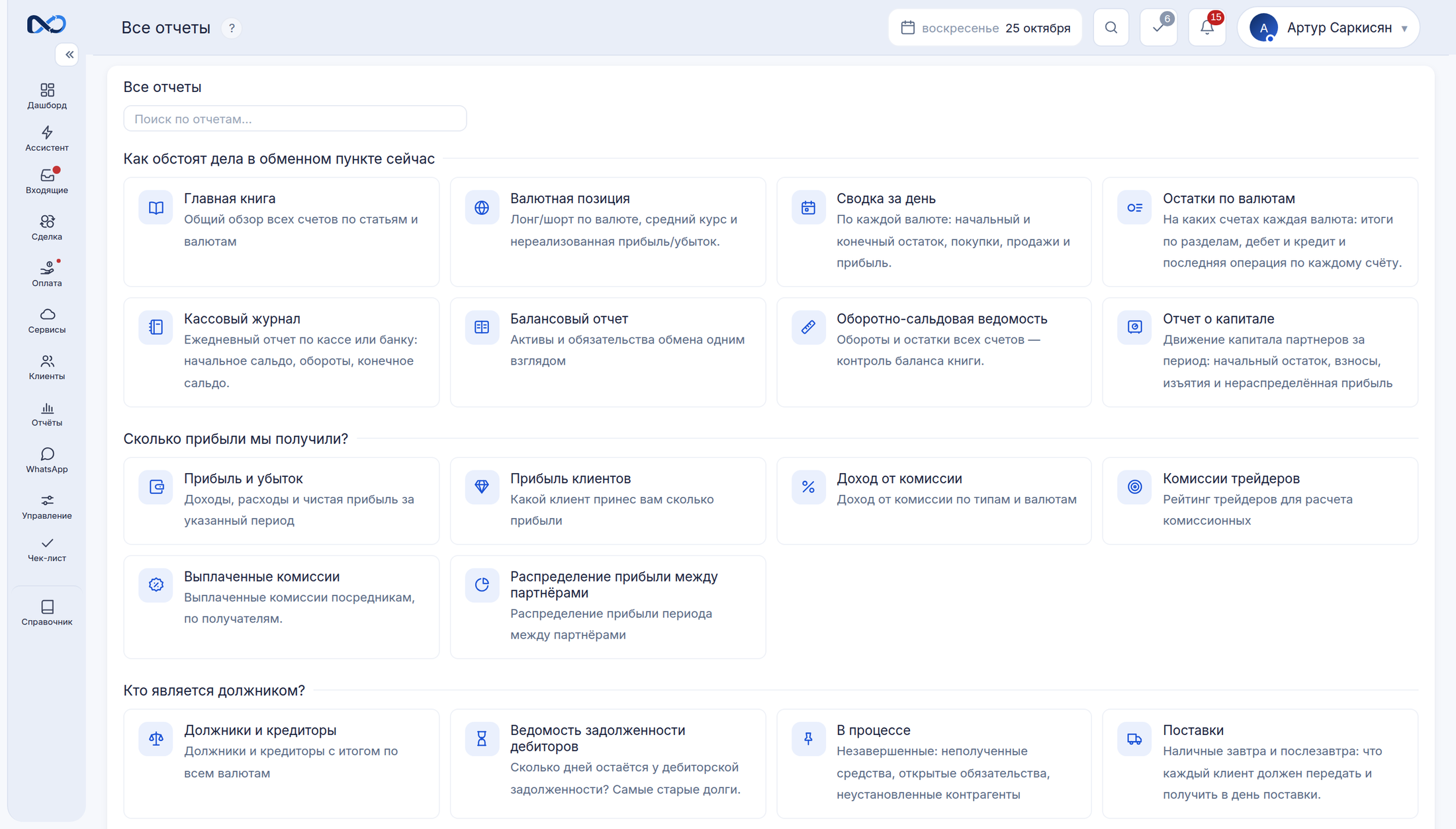Open Ведомость задолженности дебиторов report

point(608,764)
